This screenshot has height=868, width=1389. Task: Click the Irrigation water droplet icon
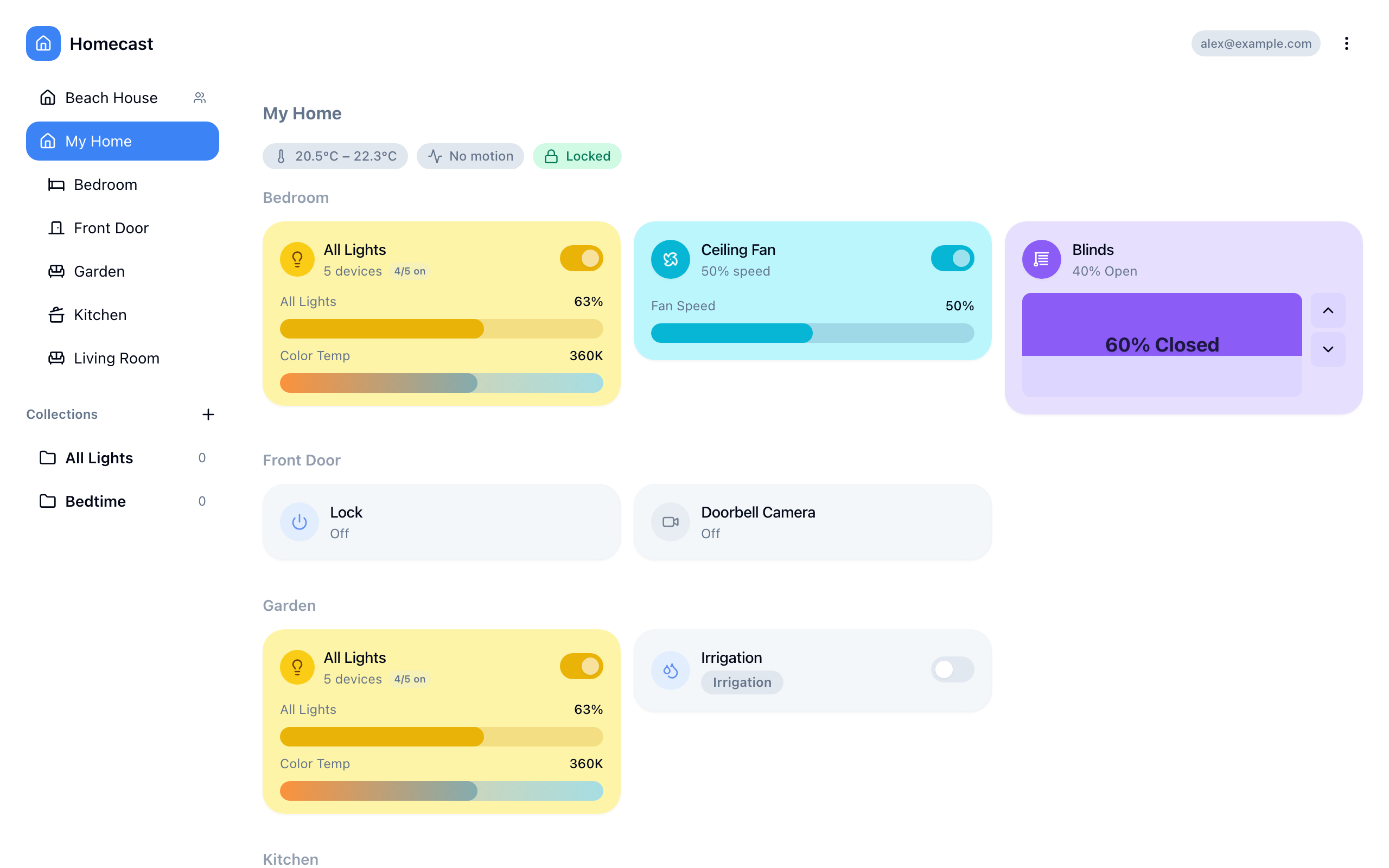670,669
